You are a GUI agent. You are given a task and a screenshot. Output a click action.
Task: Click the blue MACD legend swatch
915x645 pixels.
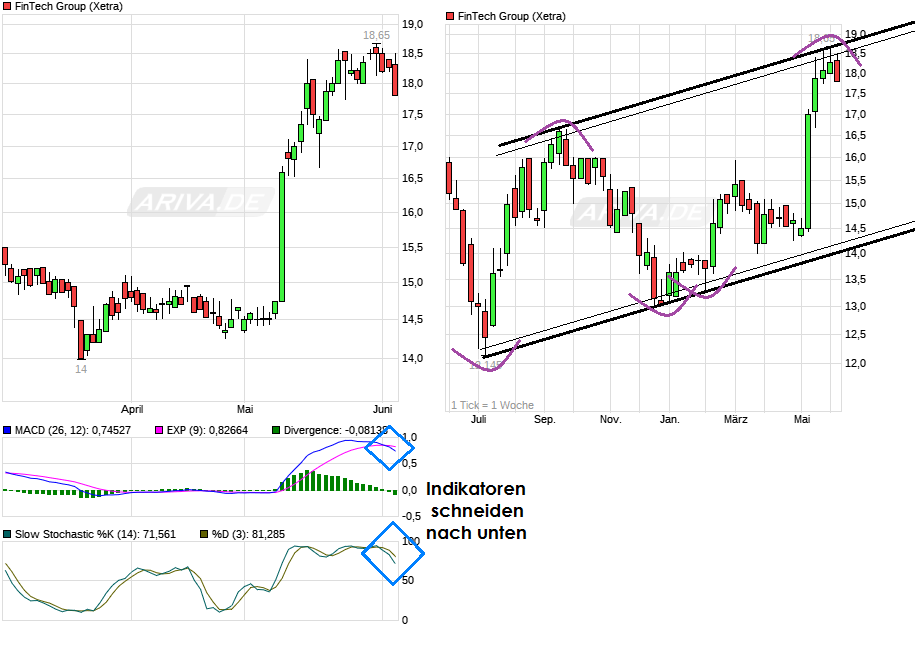[7, 430]
